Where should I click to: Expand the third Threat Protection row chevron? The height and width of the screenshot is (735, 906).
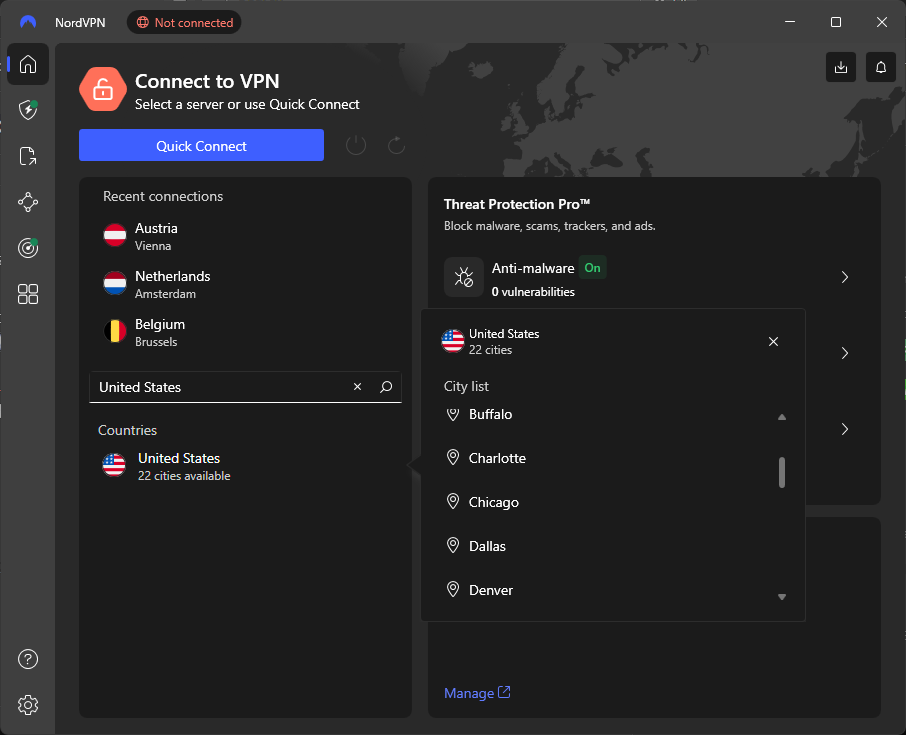point(845,429)
